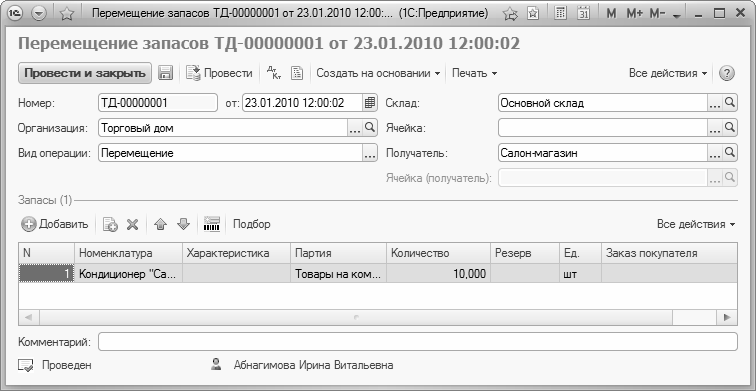The height and width of the screenshot is (391, 756).
Task: Select unit cell шт
Action: coord(580,274)
